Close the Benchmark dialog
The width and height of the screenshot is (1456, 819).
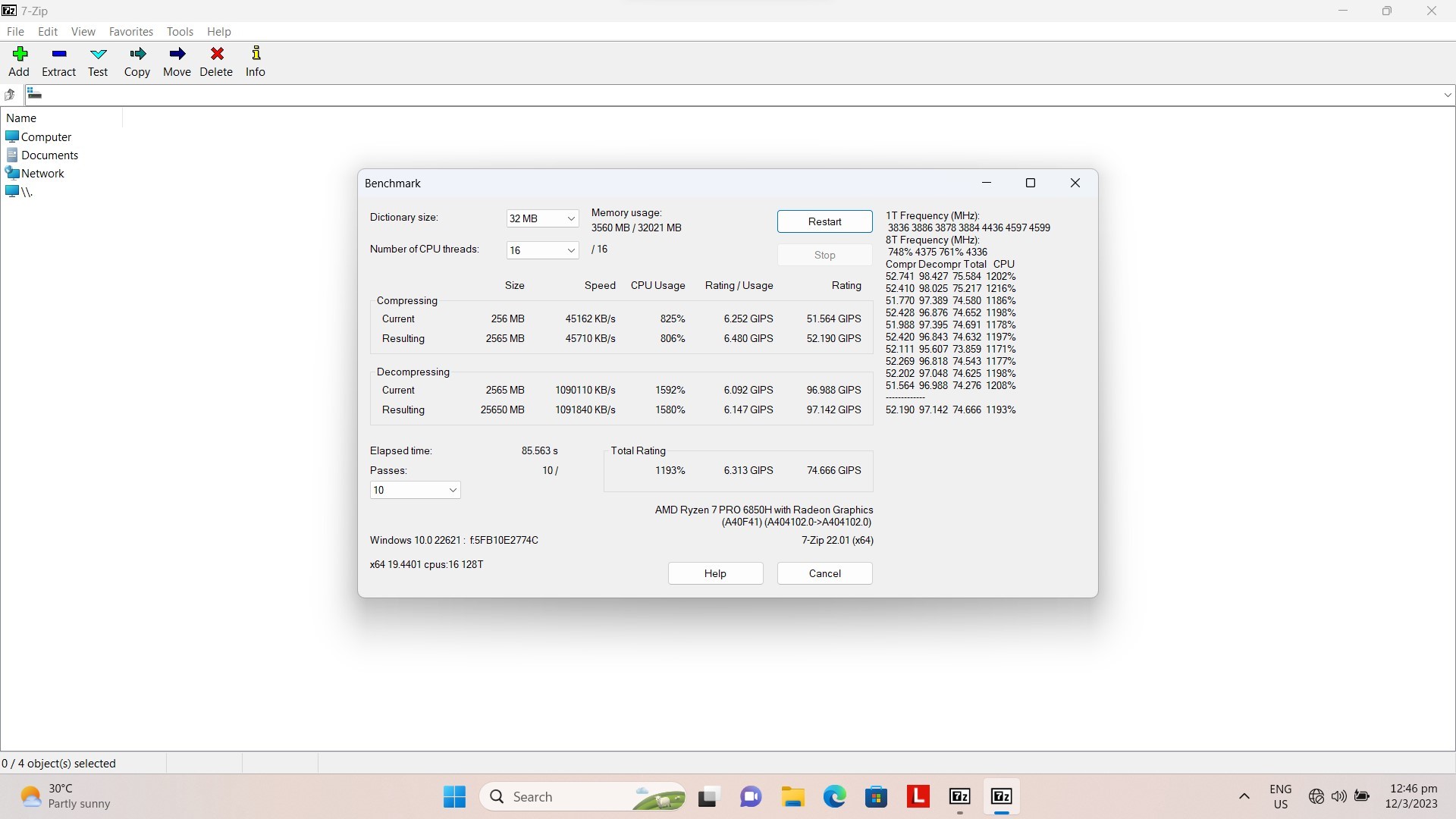1075,183
